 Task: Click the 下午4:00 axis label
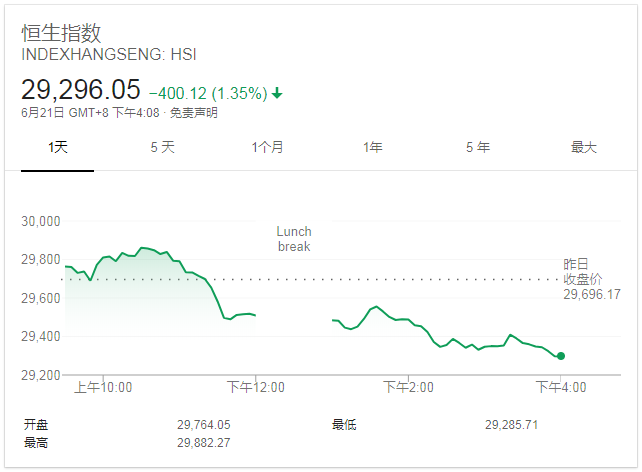click(x=561, y=387)
